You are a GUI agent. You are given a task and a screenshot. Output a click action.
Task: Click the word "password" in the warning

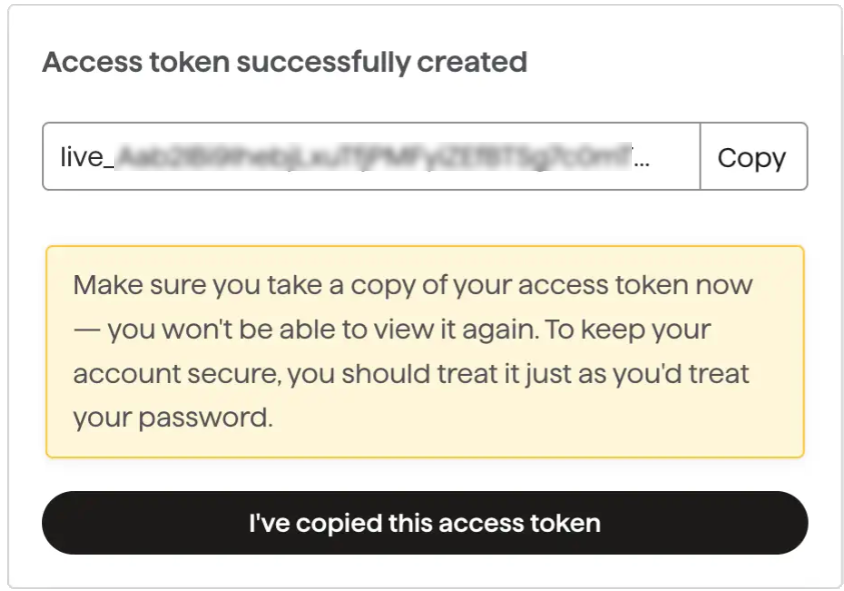coord(206,418)
